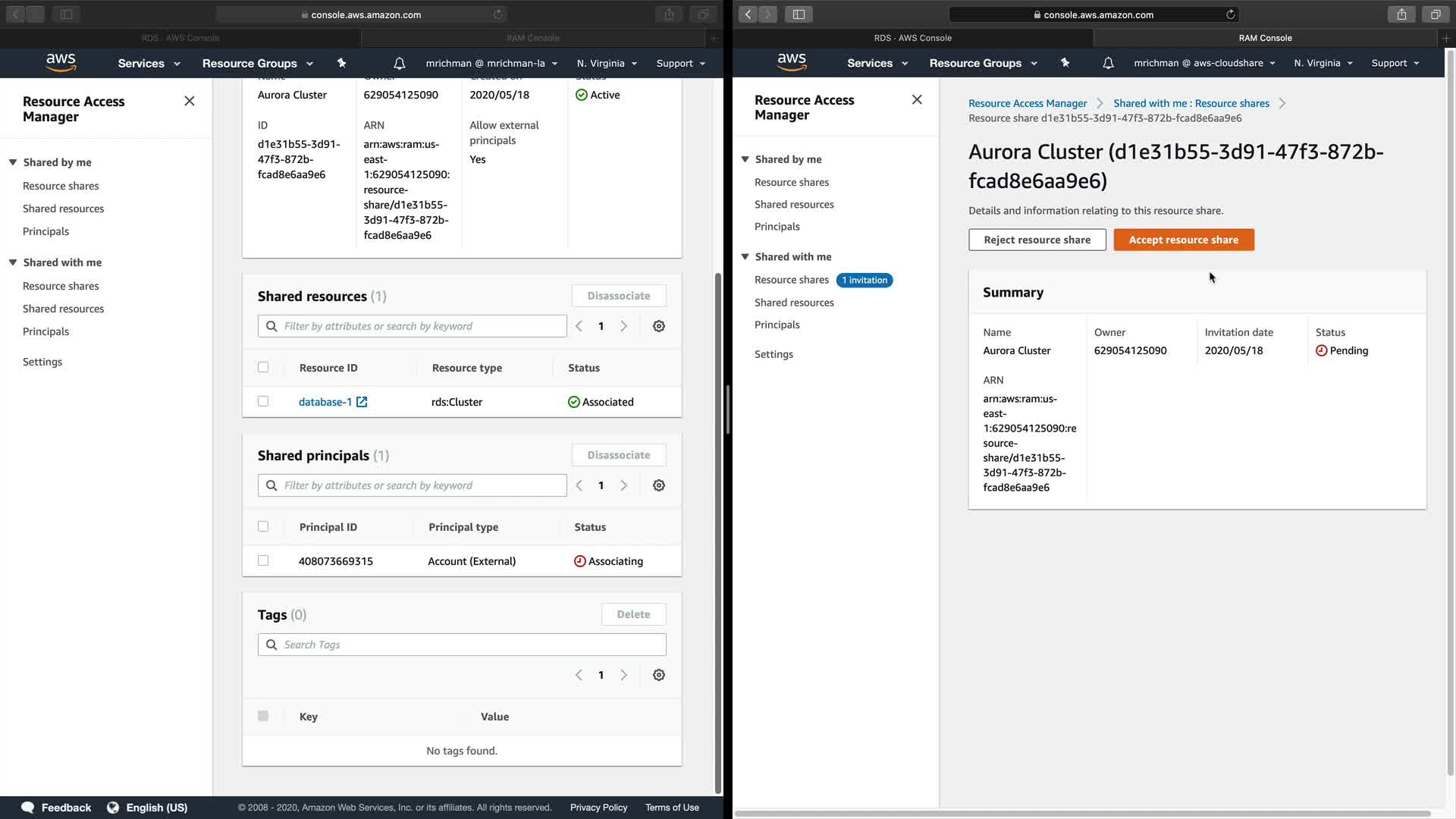
Task: Click Reject resource share button
Action: point(1037,240)
